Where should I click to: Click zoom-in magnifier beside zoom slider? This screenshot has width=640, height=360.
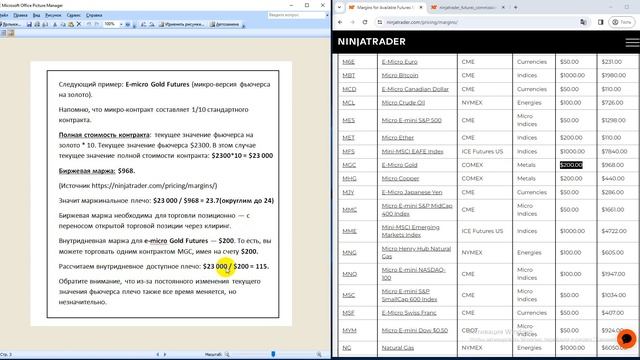pos(319,355)
